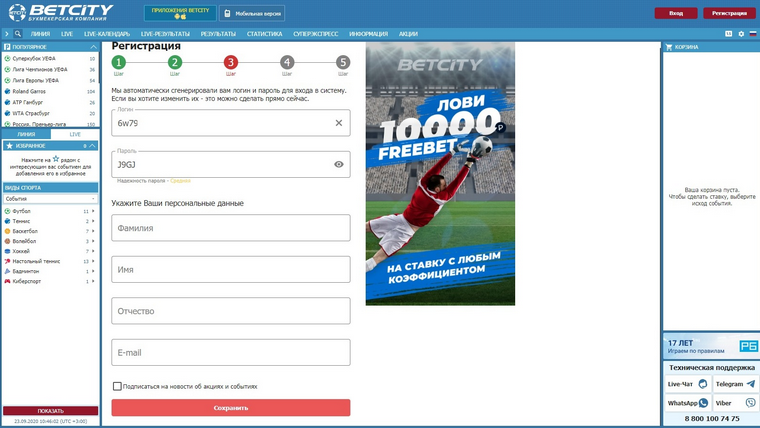This screenshot has width=760, height=428.
Task: Go to registration step 1 circle
Action: tap(119, 62)
